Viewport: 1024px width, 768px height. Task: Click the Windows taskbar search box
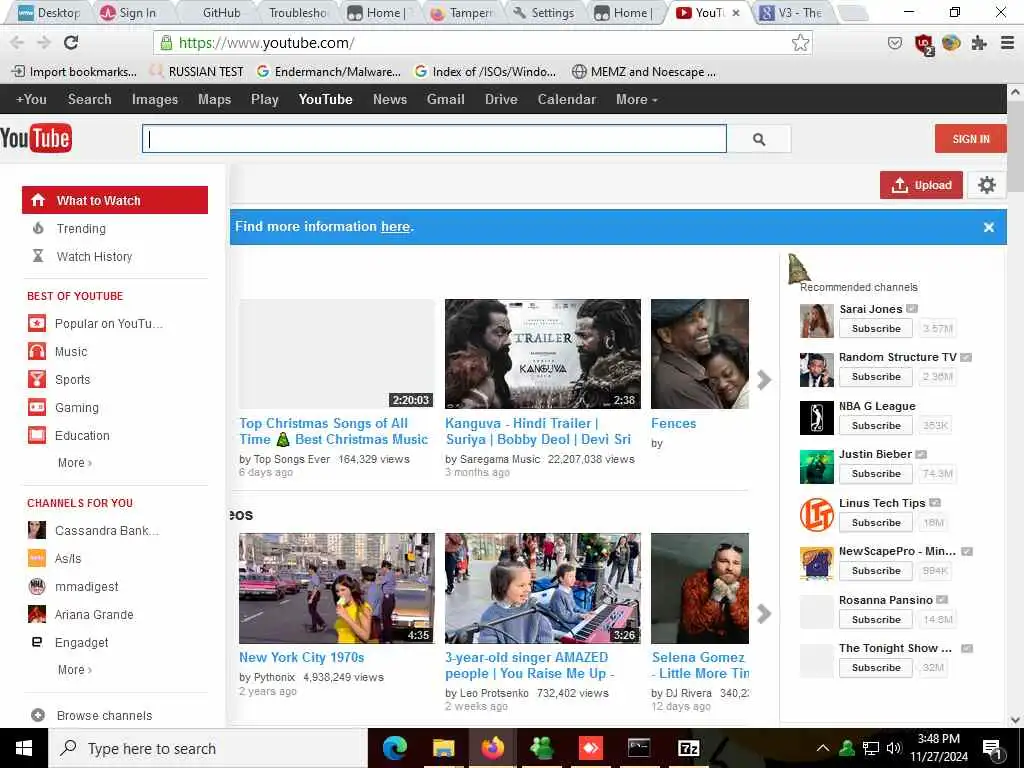pyautogui.click(x=208, y=748)
